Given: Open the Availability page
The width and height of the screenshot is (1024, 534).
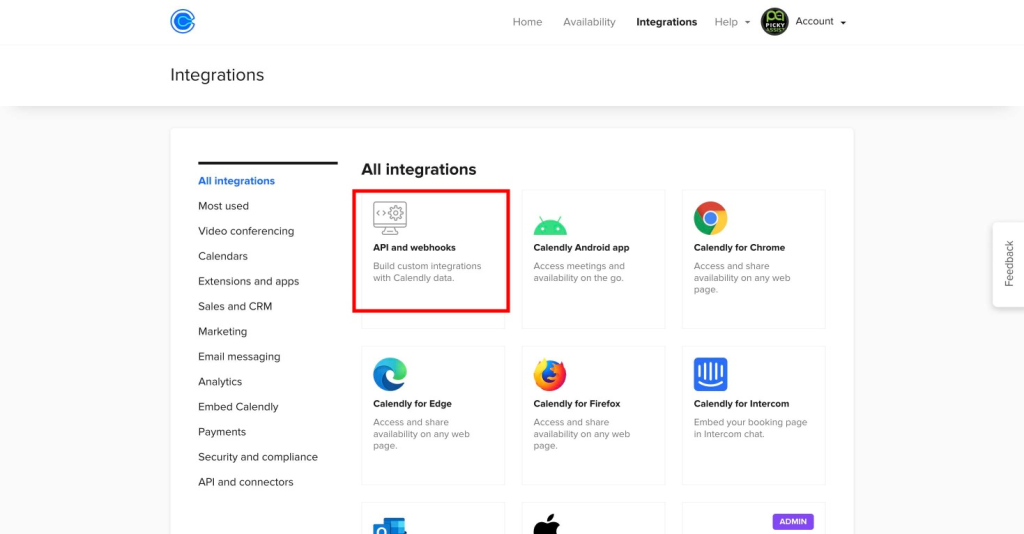Looking at the screenshot, I should pos(589,22).
